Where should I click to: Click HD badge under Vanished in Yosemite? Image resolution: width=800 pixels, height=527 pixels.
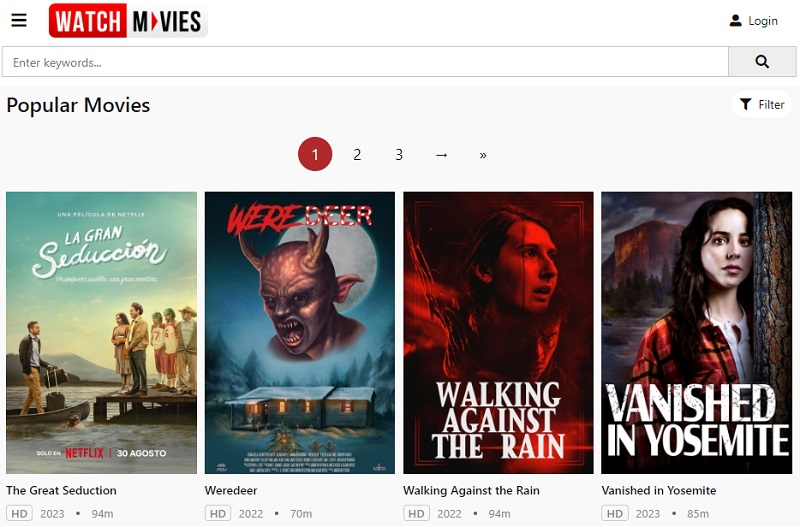[x=614, y=513]
